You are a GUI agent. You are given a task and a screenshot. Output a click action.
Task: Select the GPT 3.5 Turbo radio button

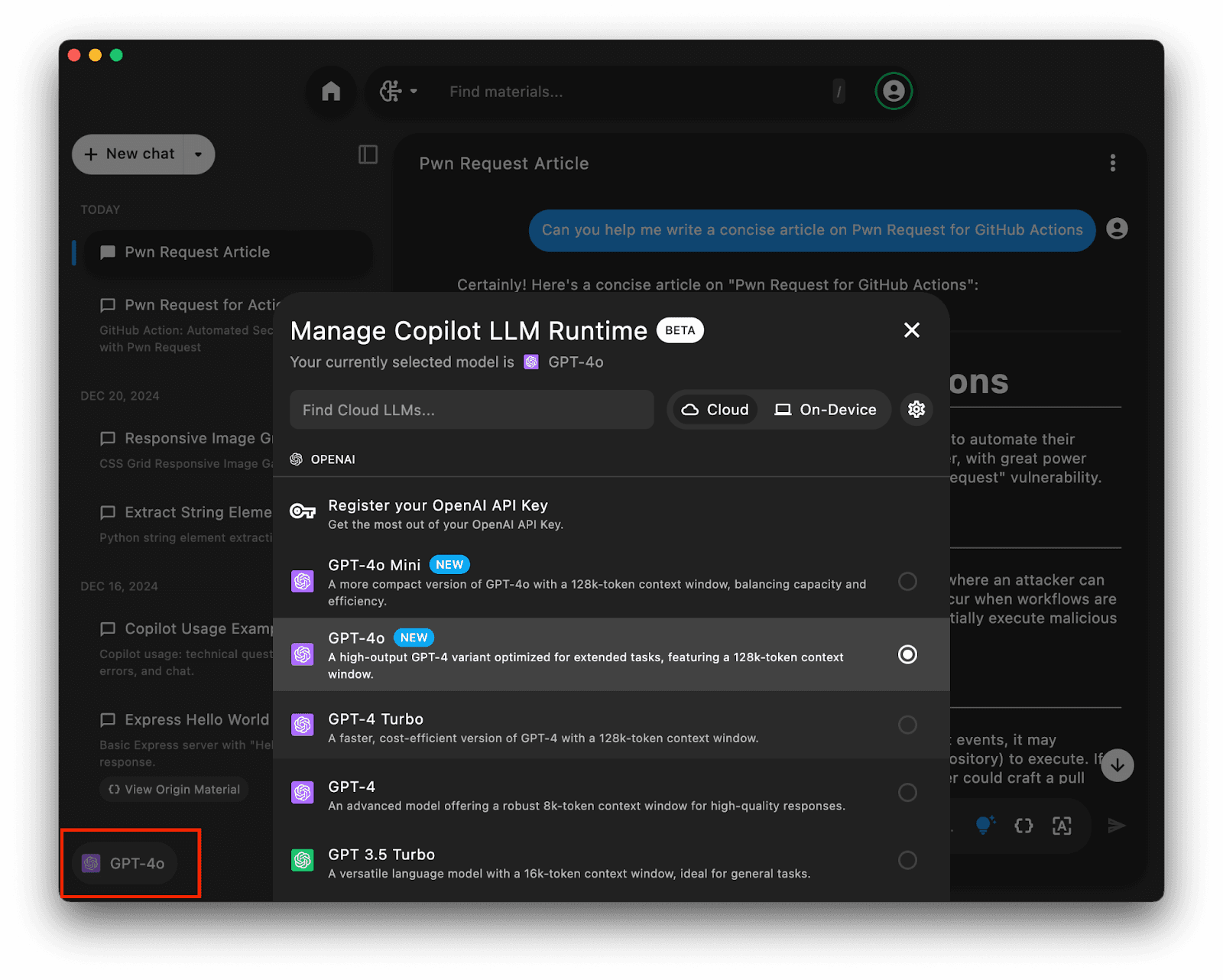point(907,861)
